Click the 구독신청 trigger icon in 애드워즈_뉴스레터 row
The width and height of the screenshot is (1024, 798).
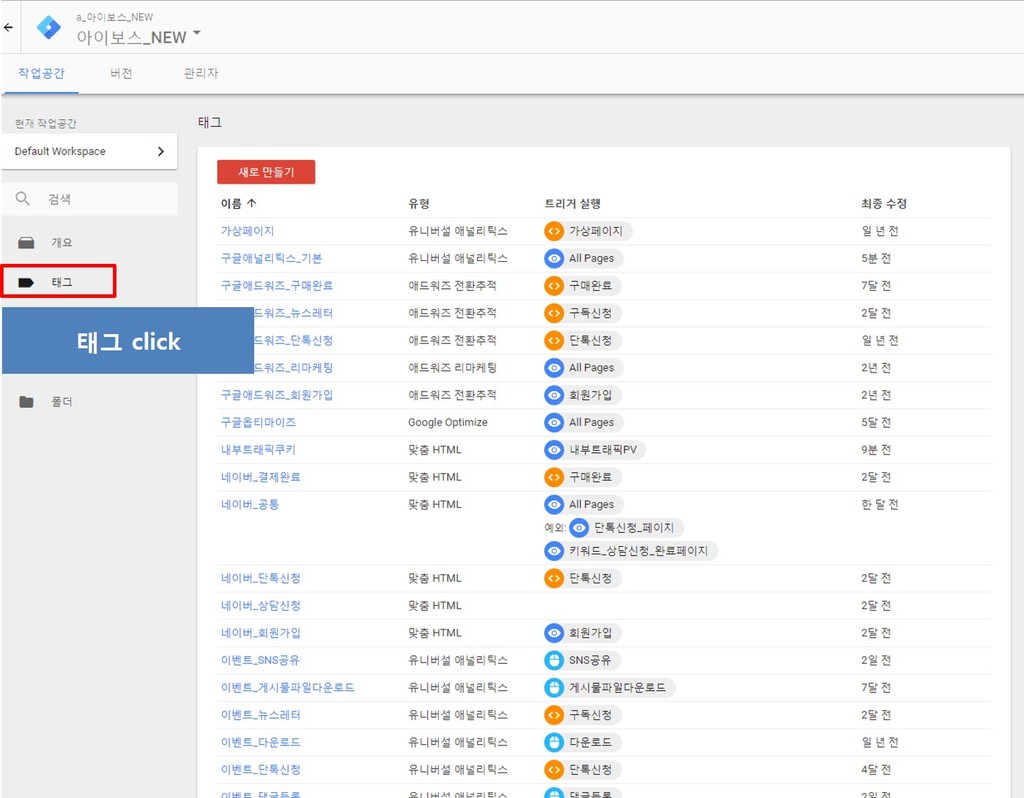(x=554, y=313)
